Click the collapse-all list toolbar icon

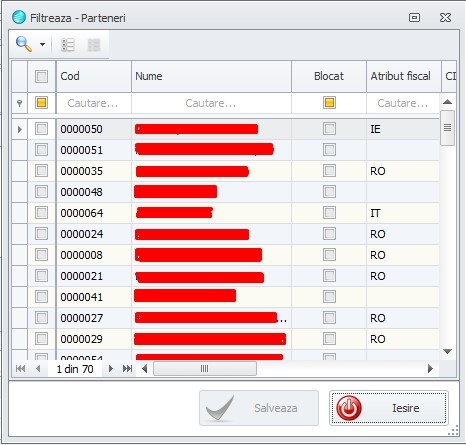(94, 45)
